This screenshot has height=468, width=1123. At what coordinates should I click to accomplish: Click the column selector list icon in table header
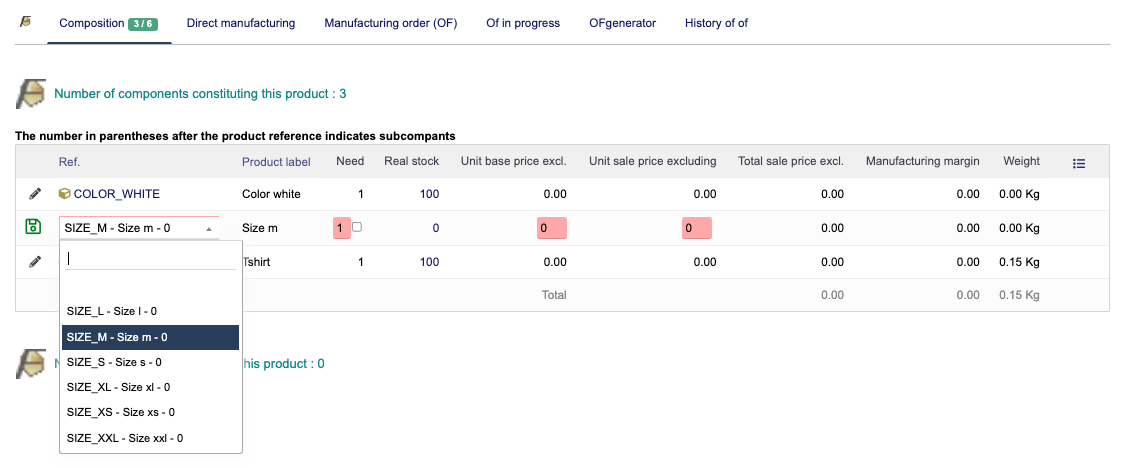1079,162
